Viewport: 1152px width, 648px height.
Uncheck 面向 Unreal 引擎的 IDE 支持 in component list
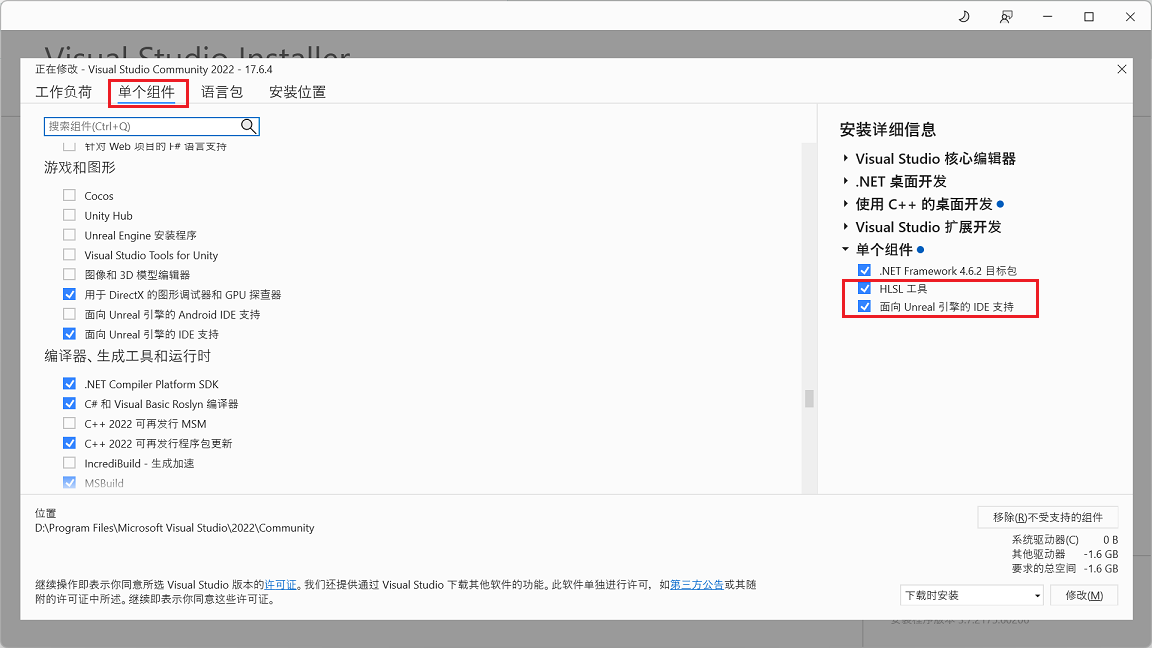pos(69,334)
